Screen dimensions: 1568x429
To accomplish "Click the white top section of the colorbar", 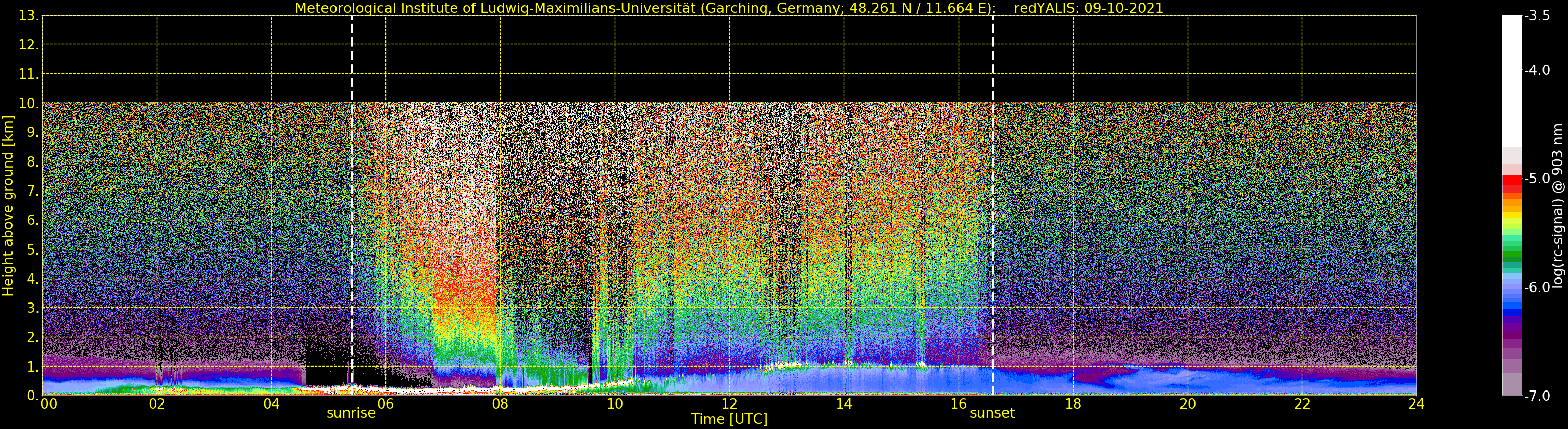I will coord(1512,79).
